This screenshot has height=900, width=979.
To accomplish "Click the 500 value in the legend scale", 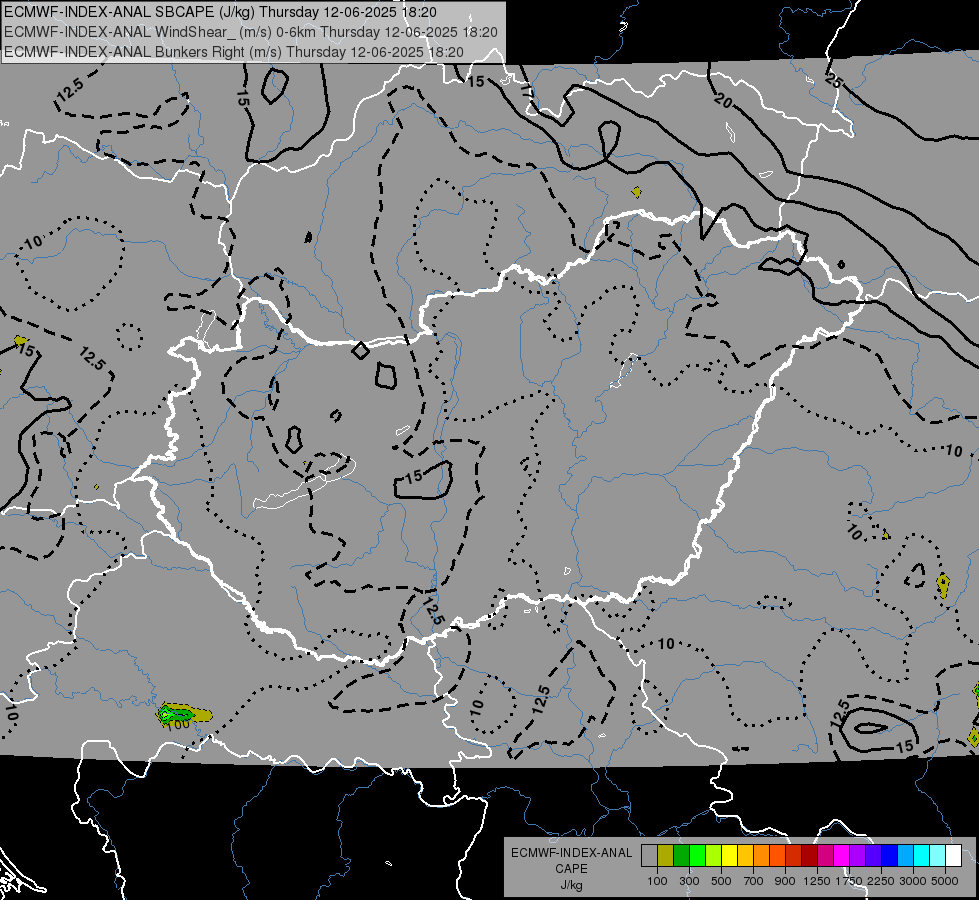I will (x=721, y=881).
